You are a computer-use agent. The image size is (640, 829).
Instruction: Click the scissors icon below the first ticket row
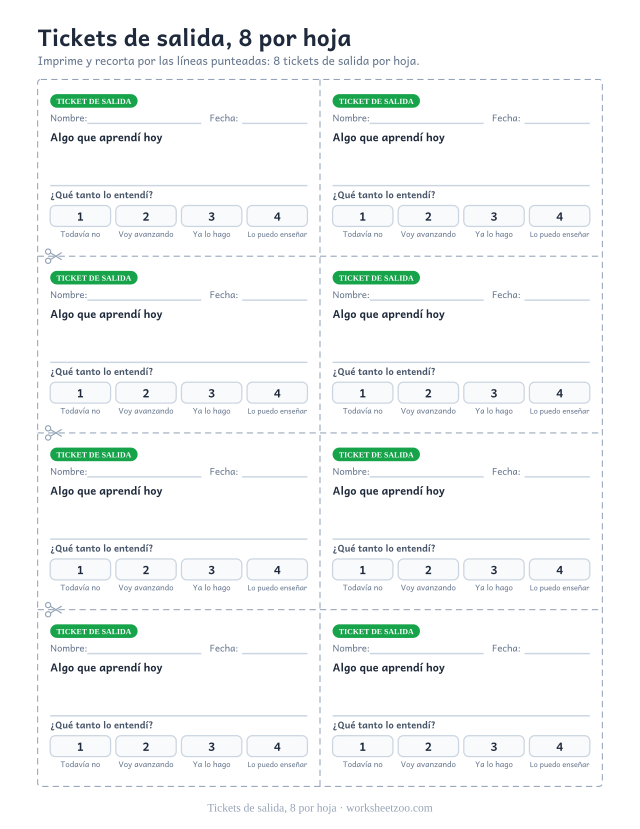click(53, 256)
